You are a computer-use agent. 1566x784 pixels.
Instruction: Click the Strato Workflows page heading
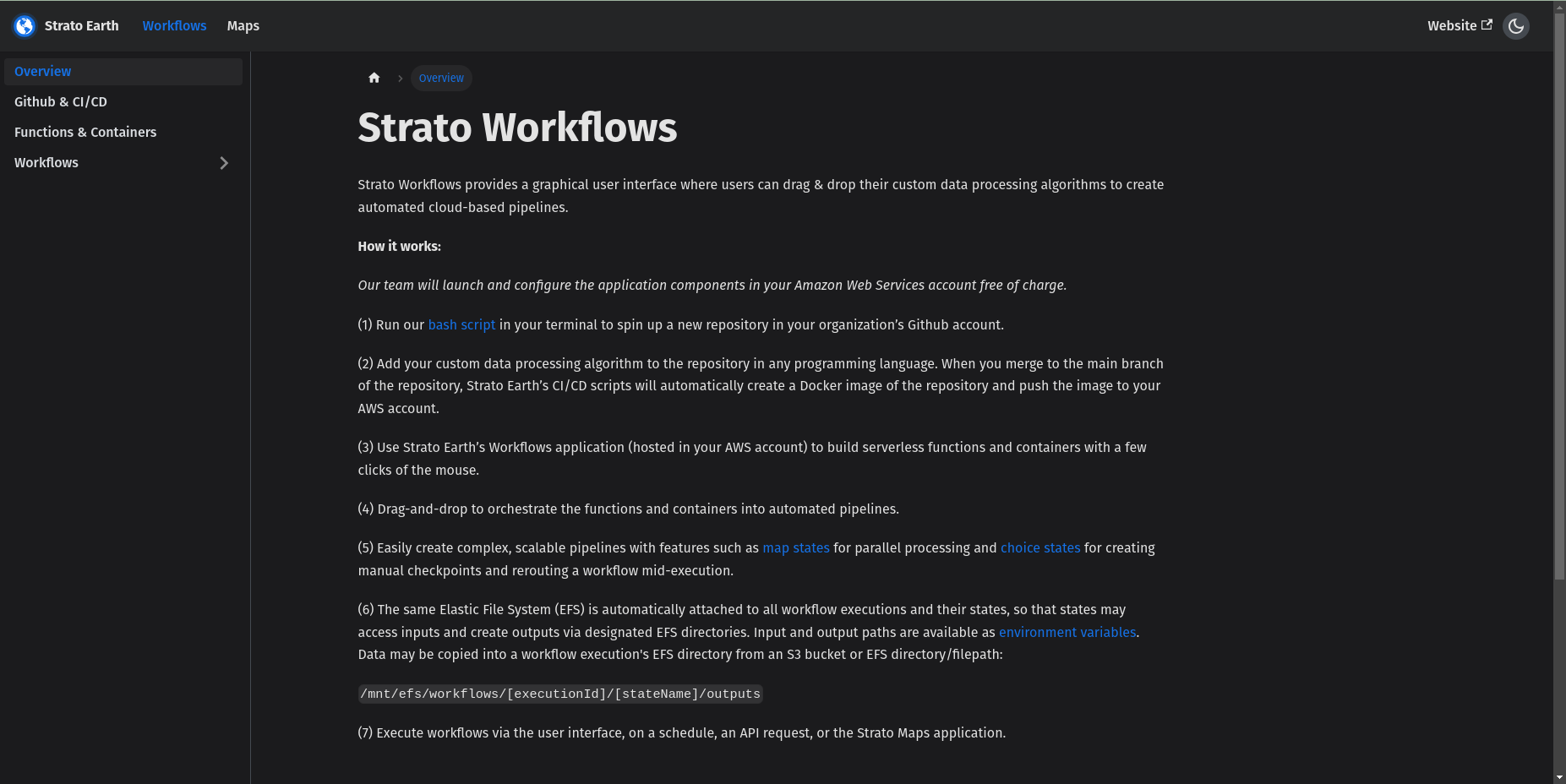pyautogui.click(x=517, y=128)
